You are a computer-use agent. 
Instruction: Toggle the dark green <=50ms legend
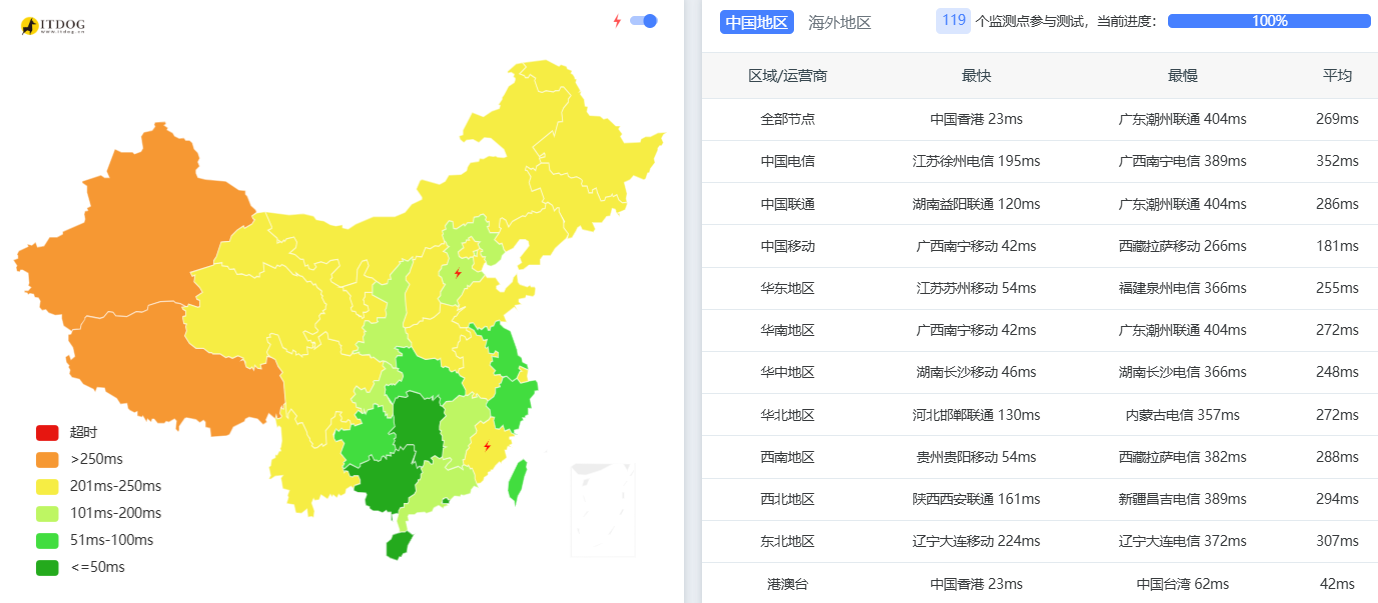coord(47,568)
